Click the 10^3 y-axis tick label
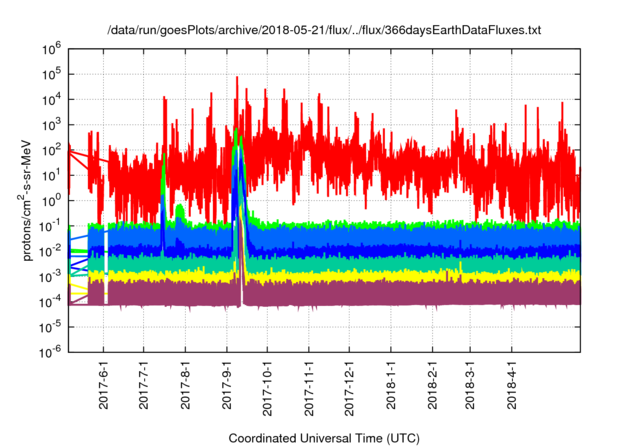Viewport: 640px width, 448px height. 51,125
